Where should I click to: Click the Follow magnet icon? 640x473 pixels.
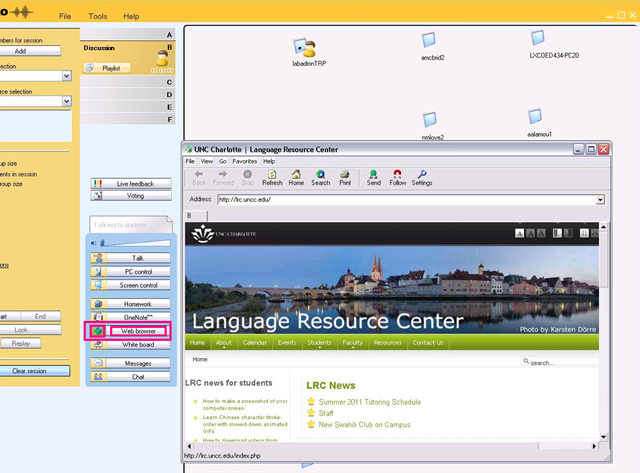pos(397,177)
